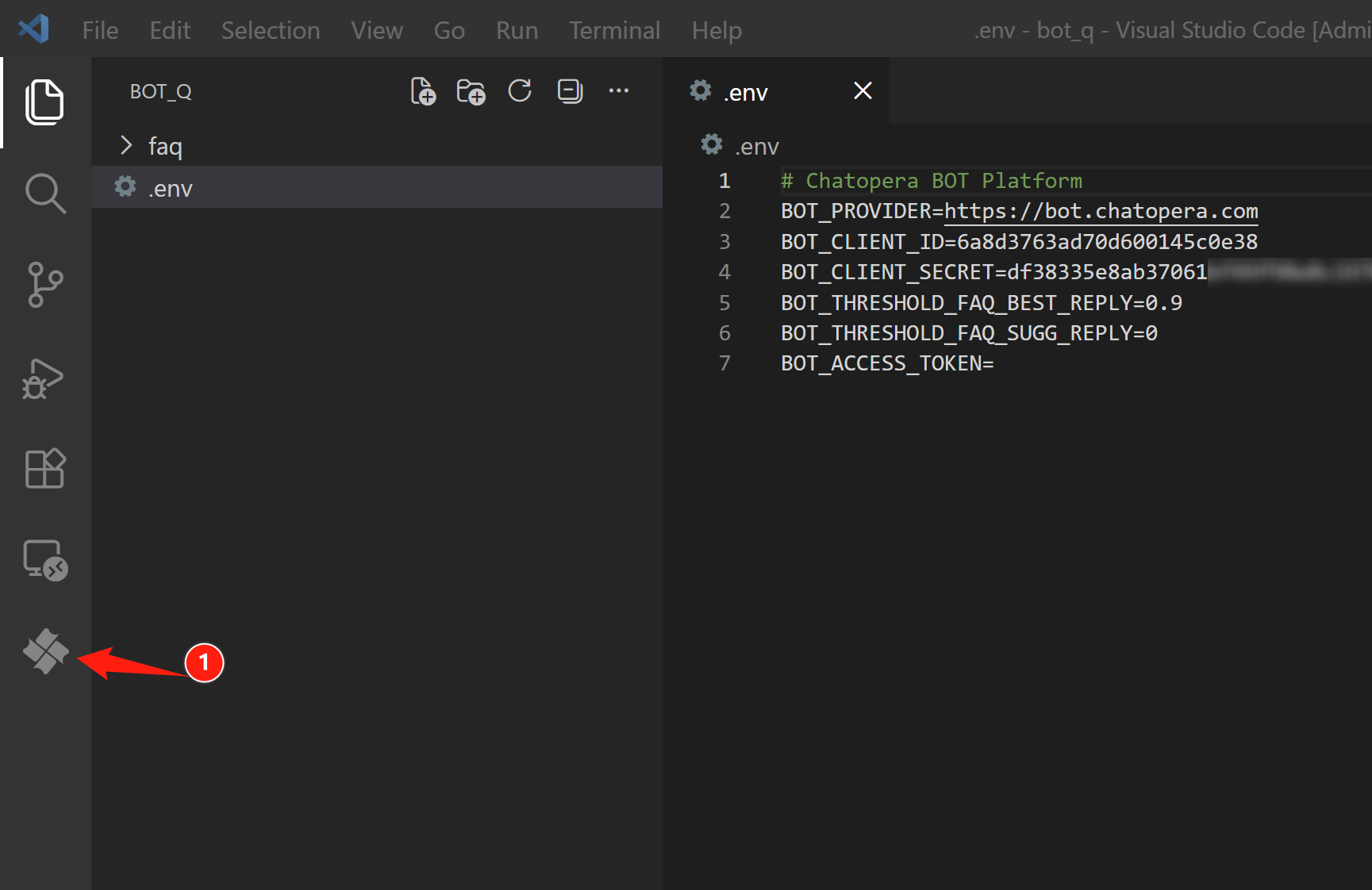The image size is (1372, 890).
Task: Place cursor after BOT_ACCESS_TOKEN=
Action: point(995,363)
